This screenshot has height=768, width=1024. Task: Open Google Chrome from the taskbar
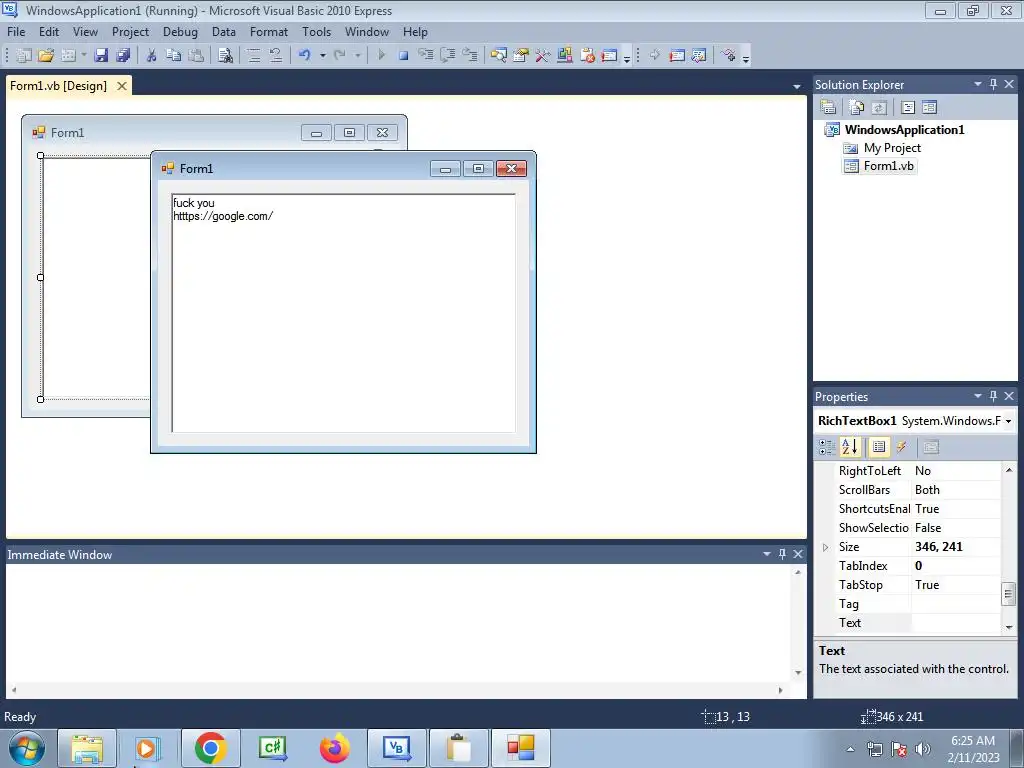coord(210,748)
